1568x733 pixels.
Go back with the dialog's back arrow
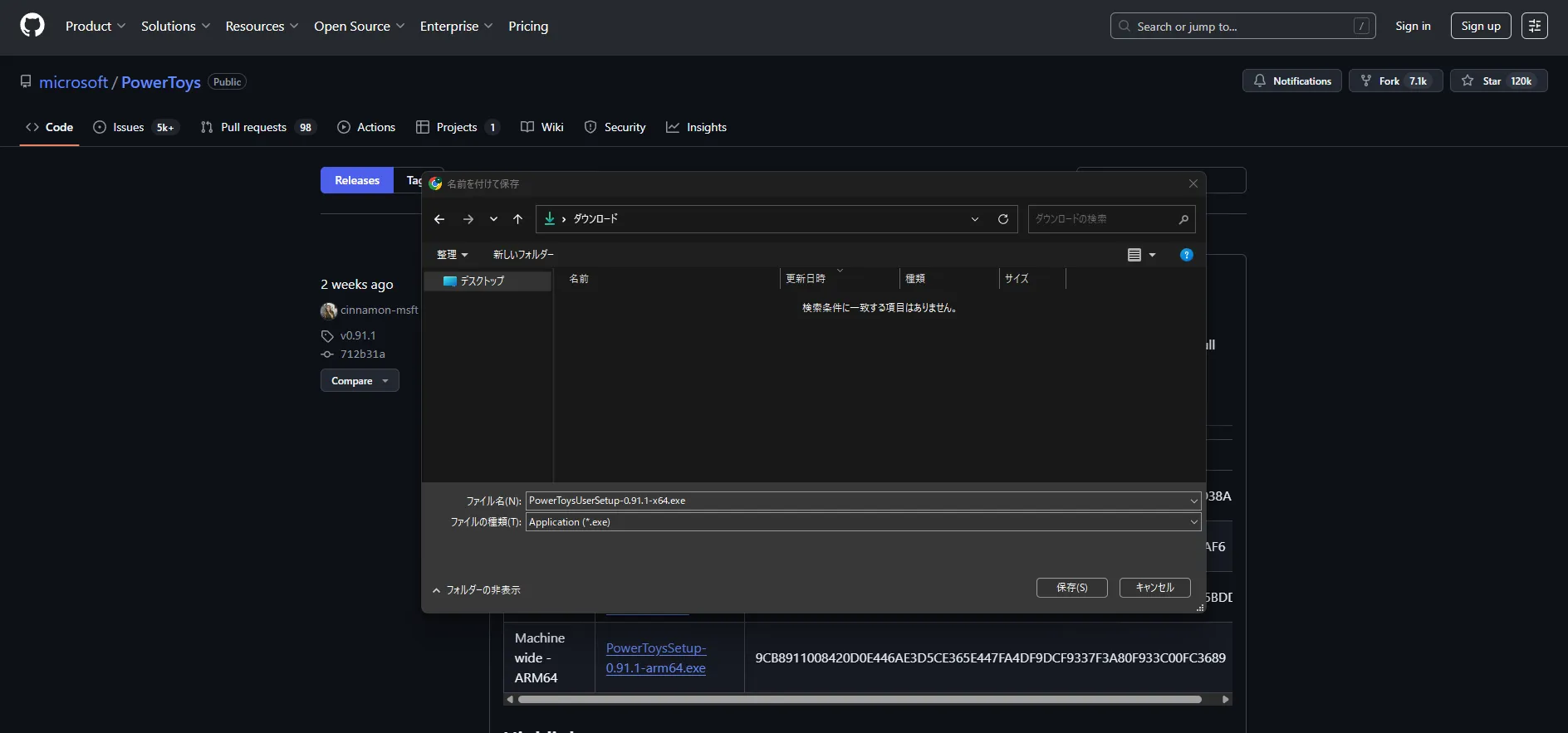click(439, 219)
